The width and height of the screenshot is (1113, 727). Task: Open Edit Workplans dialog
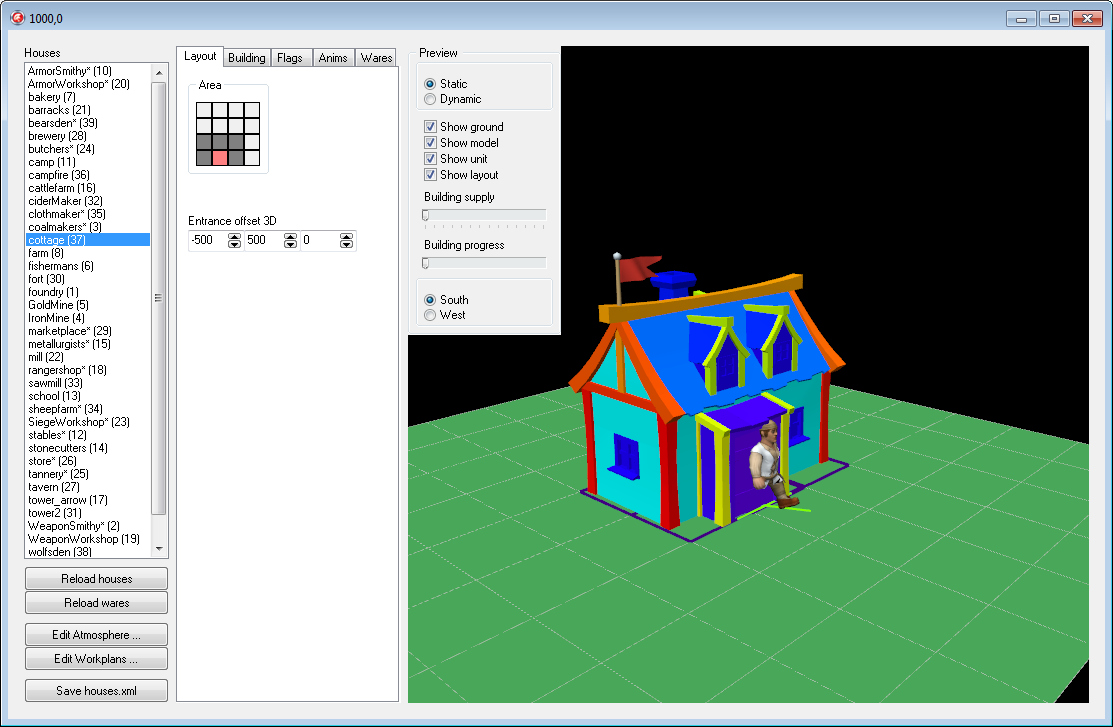97,659
